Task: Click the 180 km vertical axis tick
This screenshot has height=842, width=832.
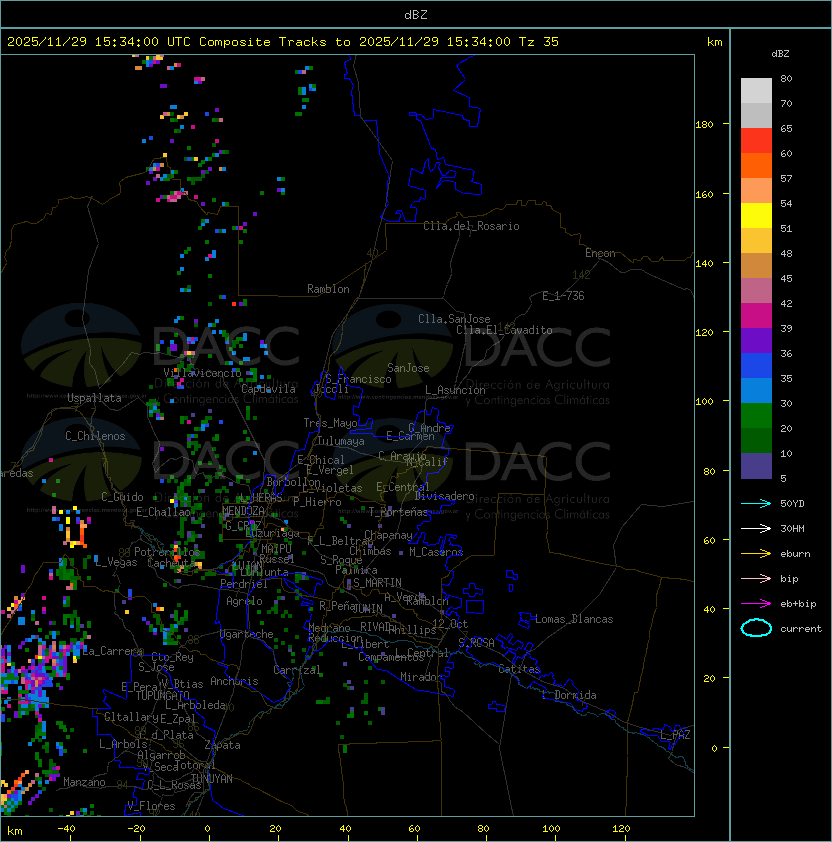Action: [x=705, y=125]
